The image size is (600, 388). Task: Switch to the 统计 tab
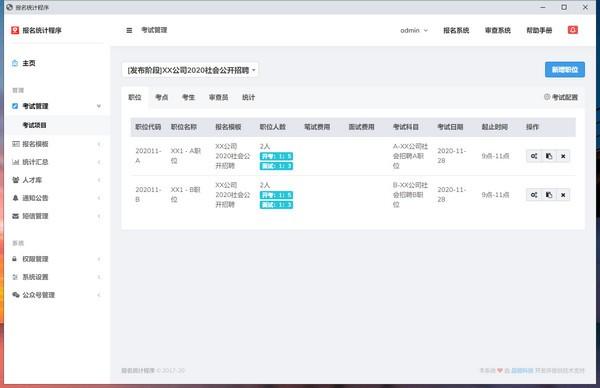point(248,97)
